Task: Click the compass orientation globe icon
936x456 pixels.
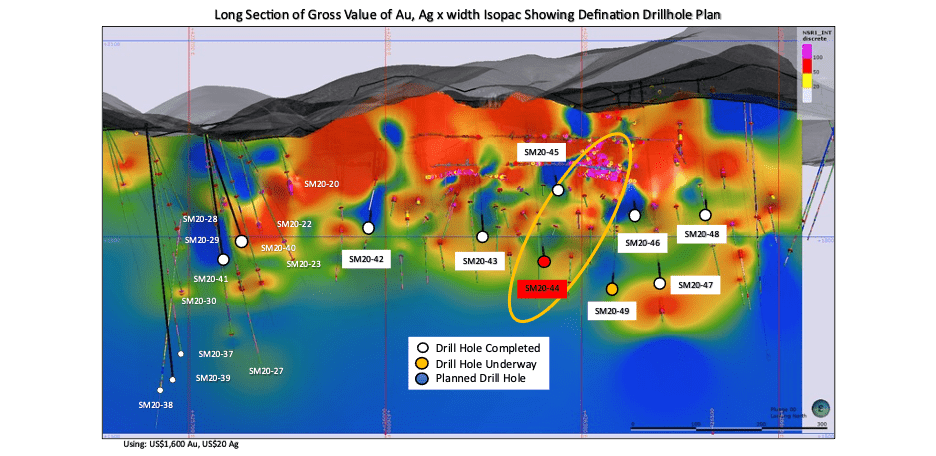Action: pos(820,408)
